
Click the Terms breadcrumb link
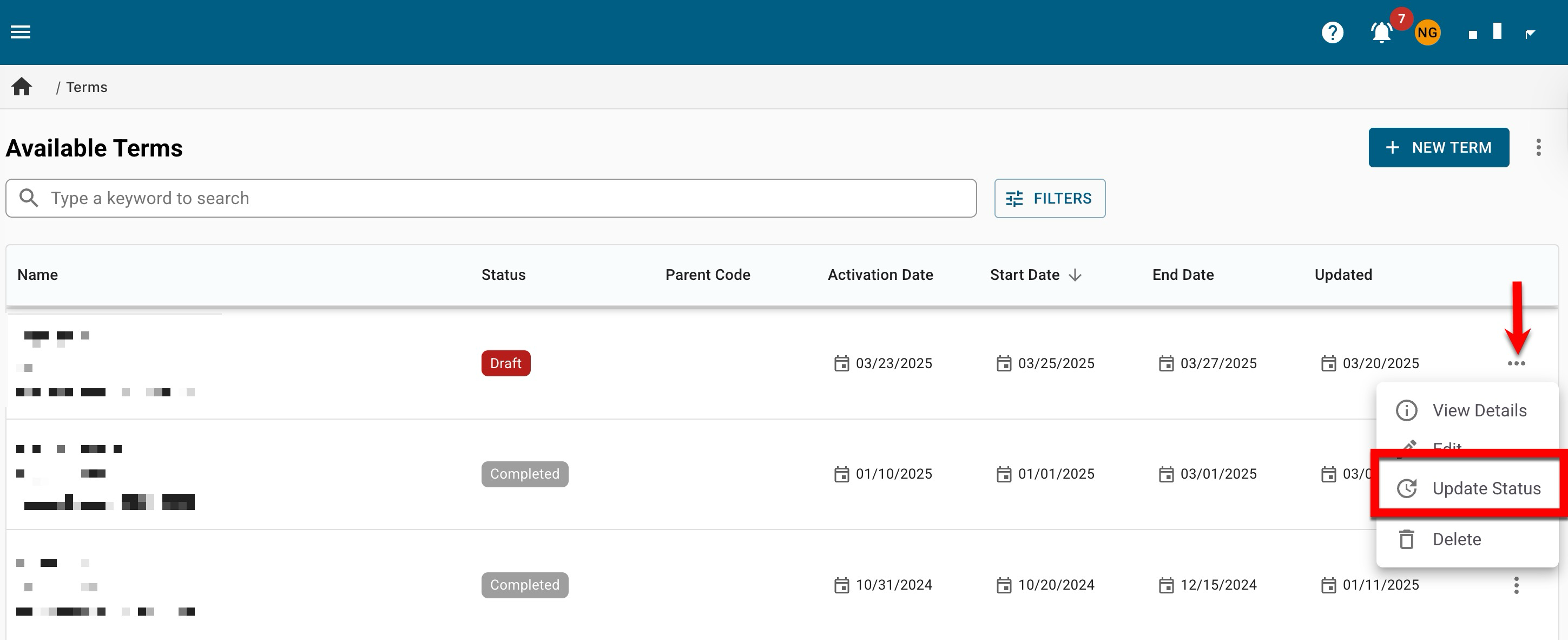click(87, 87)
